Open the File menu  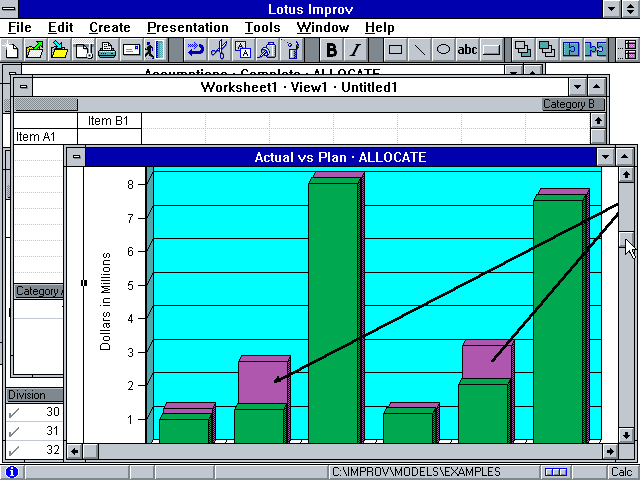click(20, 27)
